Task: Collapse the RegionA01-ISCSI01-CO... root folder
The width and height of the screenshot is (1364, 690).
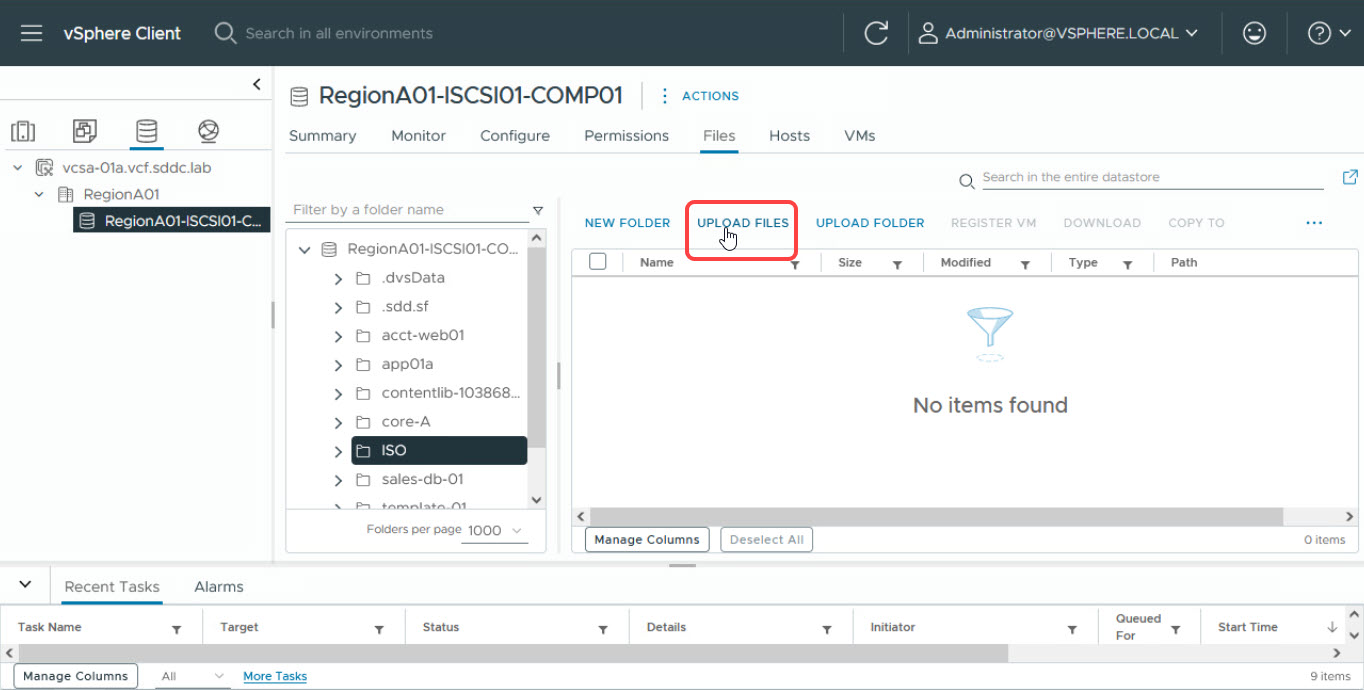Action: pos(305,249)
